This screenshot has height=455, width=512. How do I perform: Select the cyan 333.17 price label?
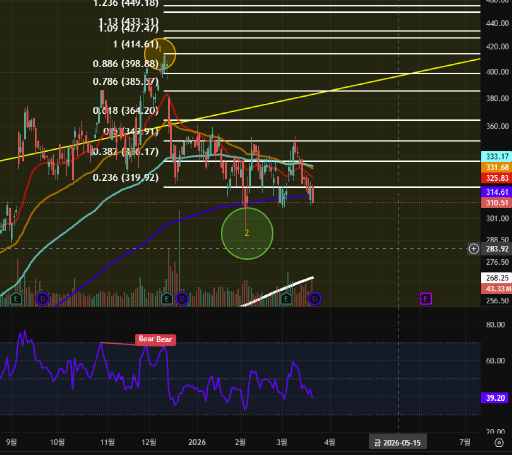(x=496, y=156)
